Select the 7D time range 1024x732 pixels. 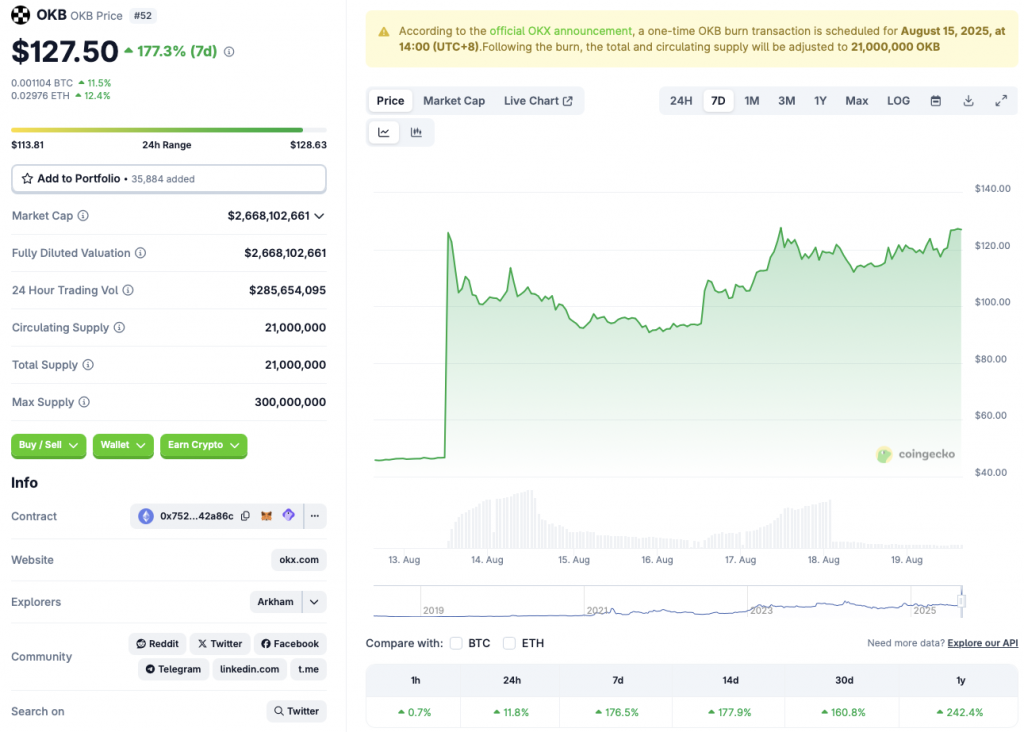tap(718, 101)
